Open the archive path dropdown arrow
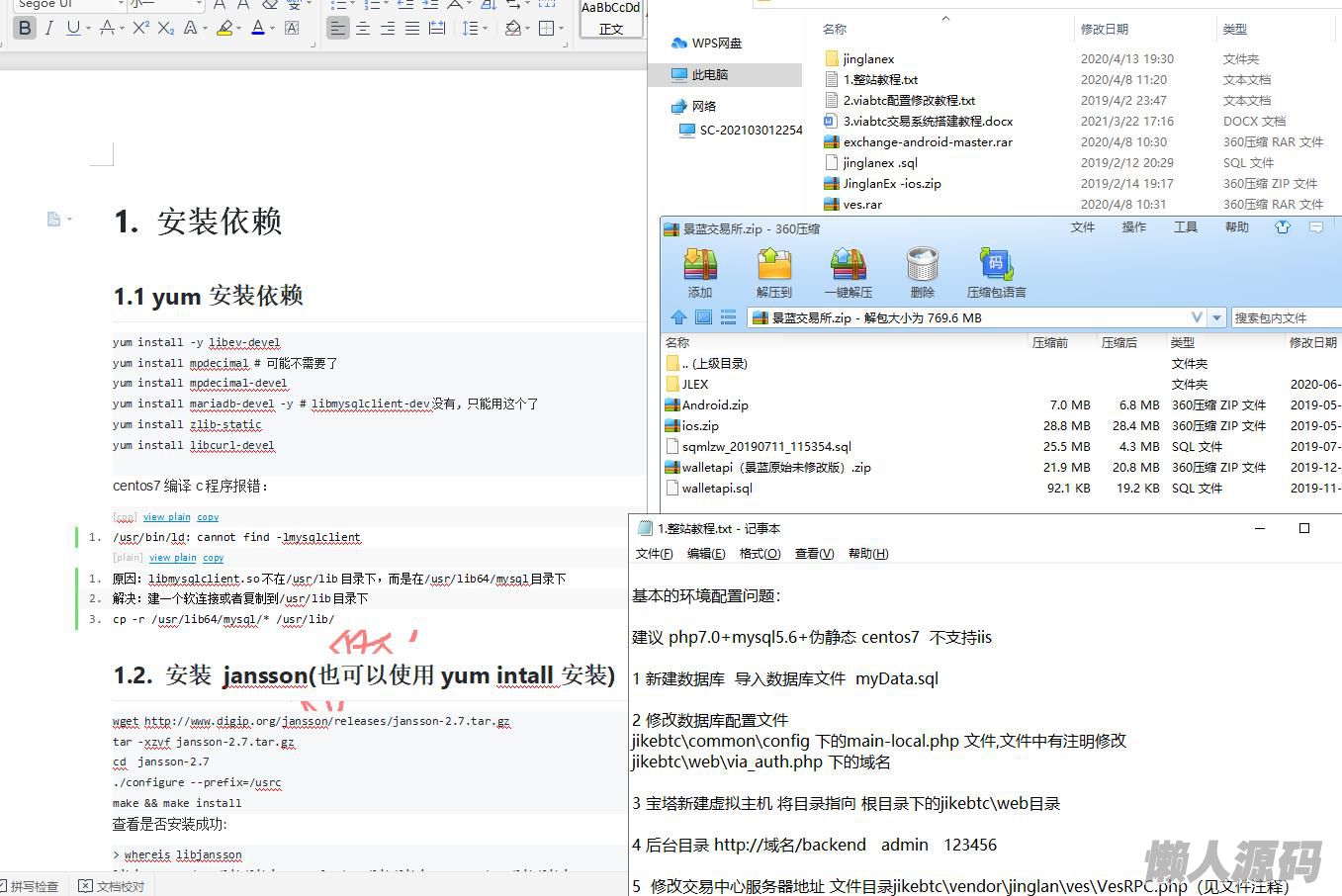 (1216, 317)
